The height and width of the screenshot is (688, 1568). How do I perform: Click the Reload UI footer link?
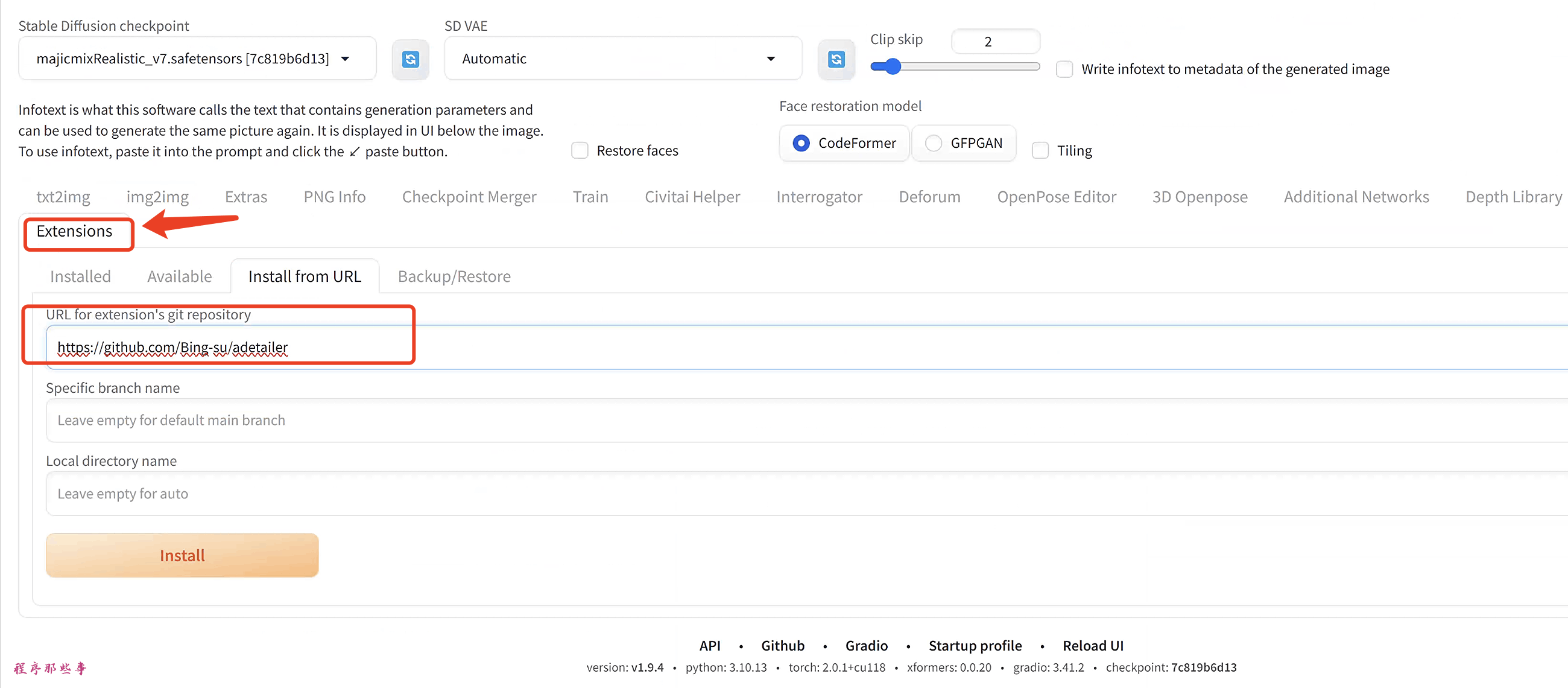[1092, 645]
